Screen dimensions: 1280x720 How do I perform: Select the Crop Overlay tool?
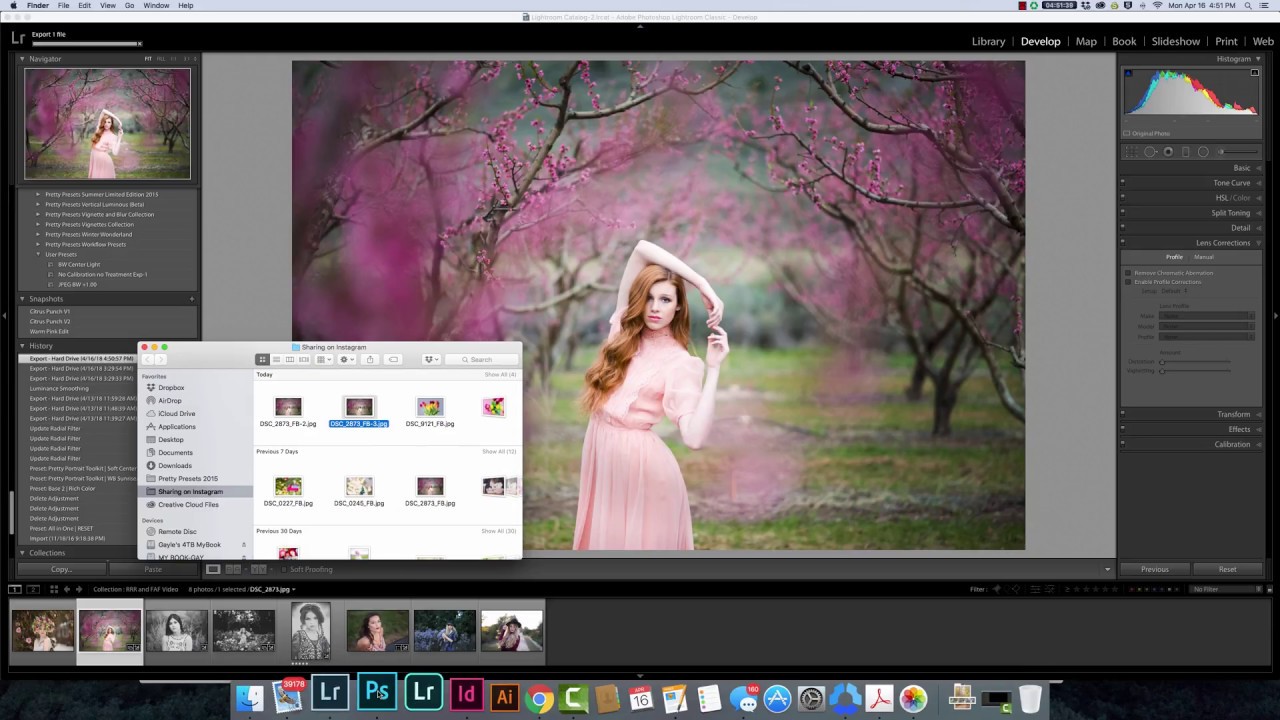coord(1131,152)
